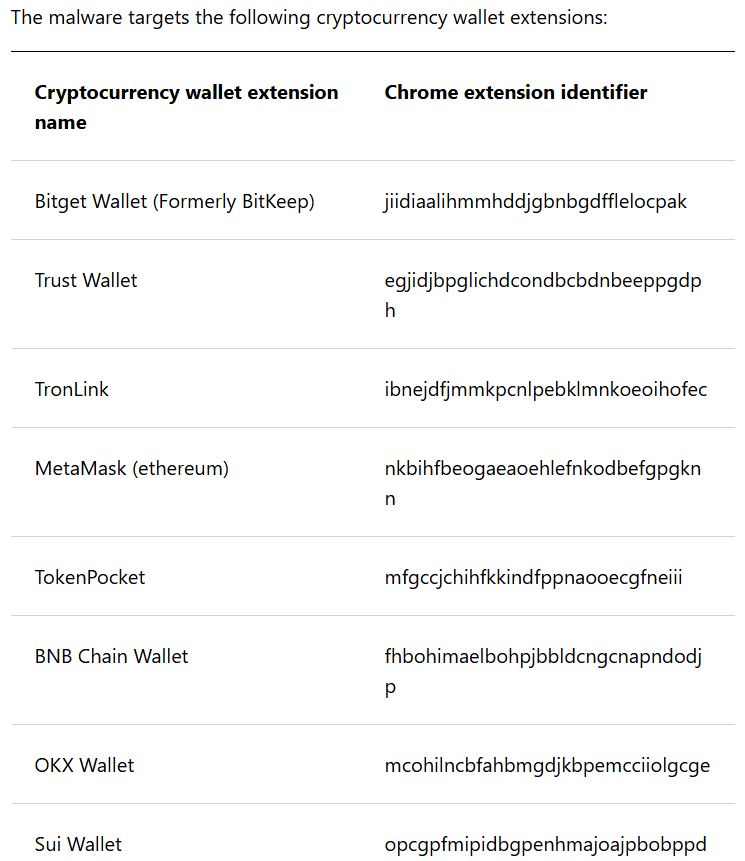Select the 'TokenPocket' name cell
The height and width of the screenshot is (861, 745).
click(x=90, y=577)
